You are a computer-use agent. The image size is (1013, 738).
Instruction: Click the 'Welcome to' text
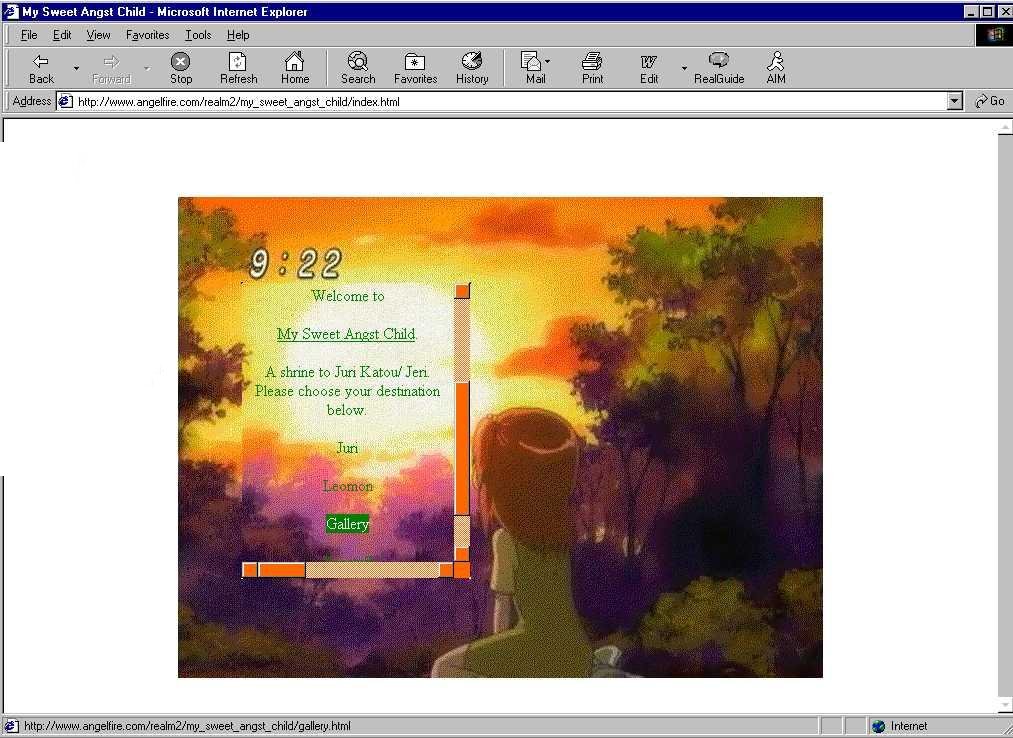348,296
